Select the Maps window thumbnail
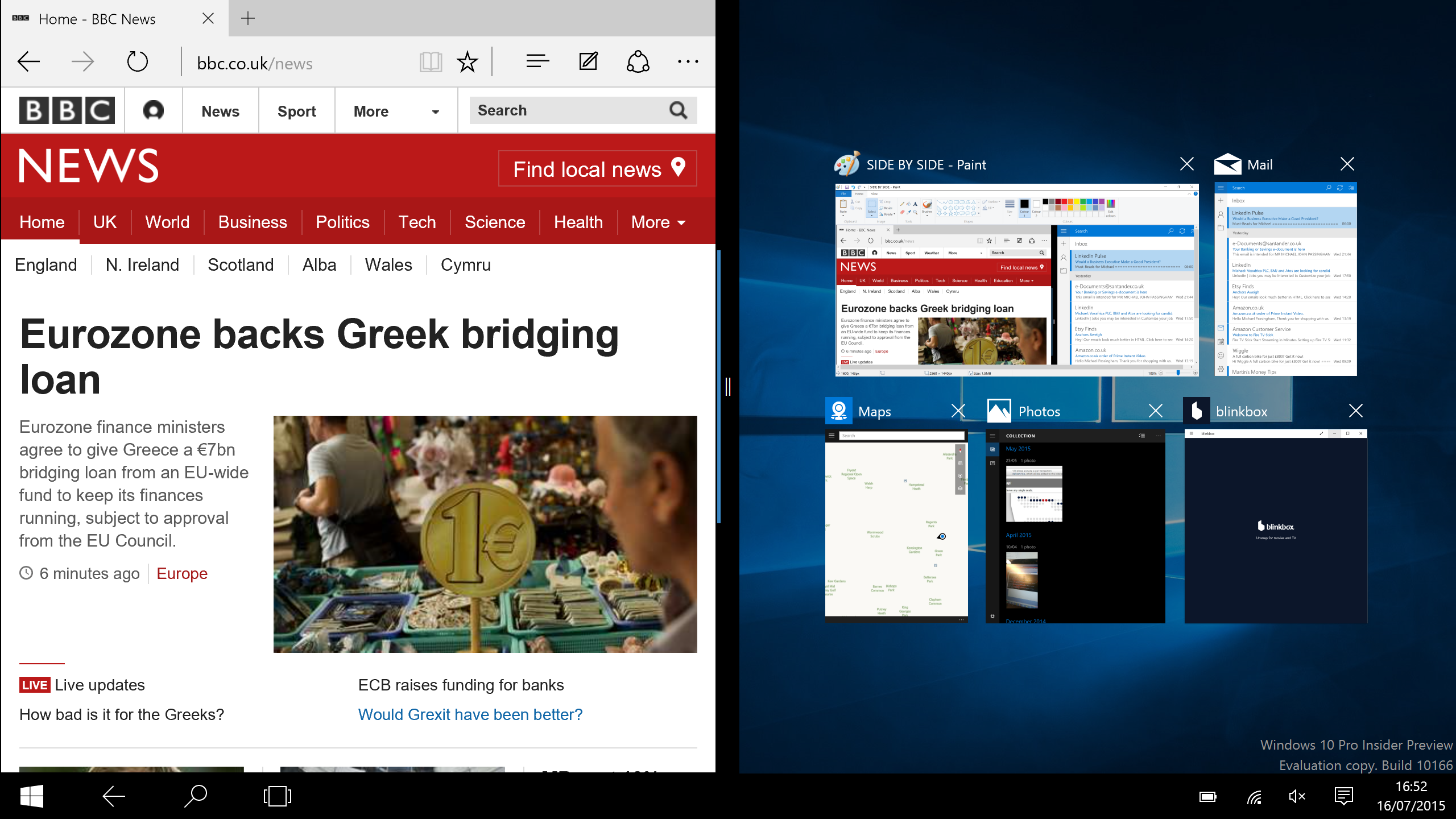 (896, 526)
